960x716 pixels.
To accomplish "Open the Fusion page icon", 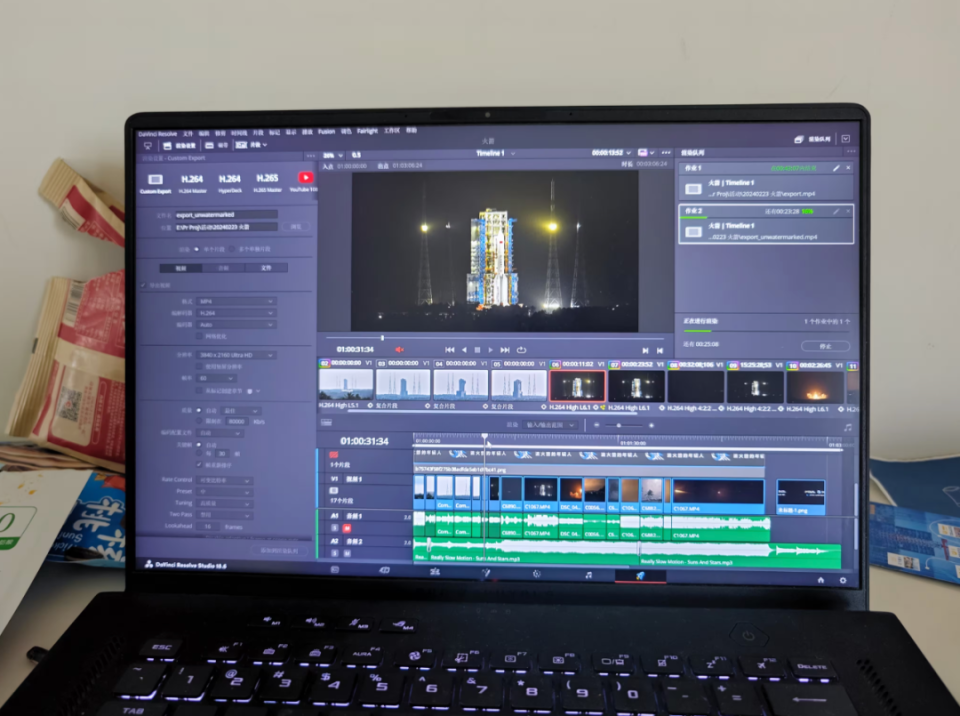I will tap(486, 573).
